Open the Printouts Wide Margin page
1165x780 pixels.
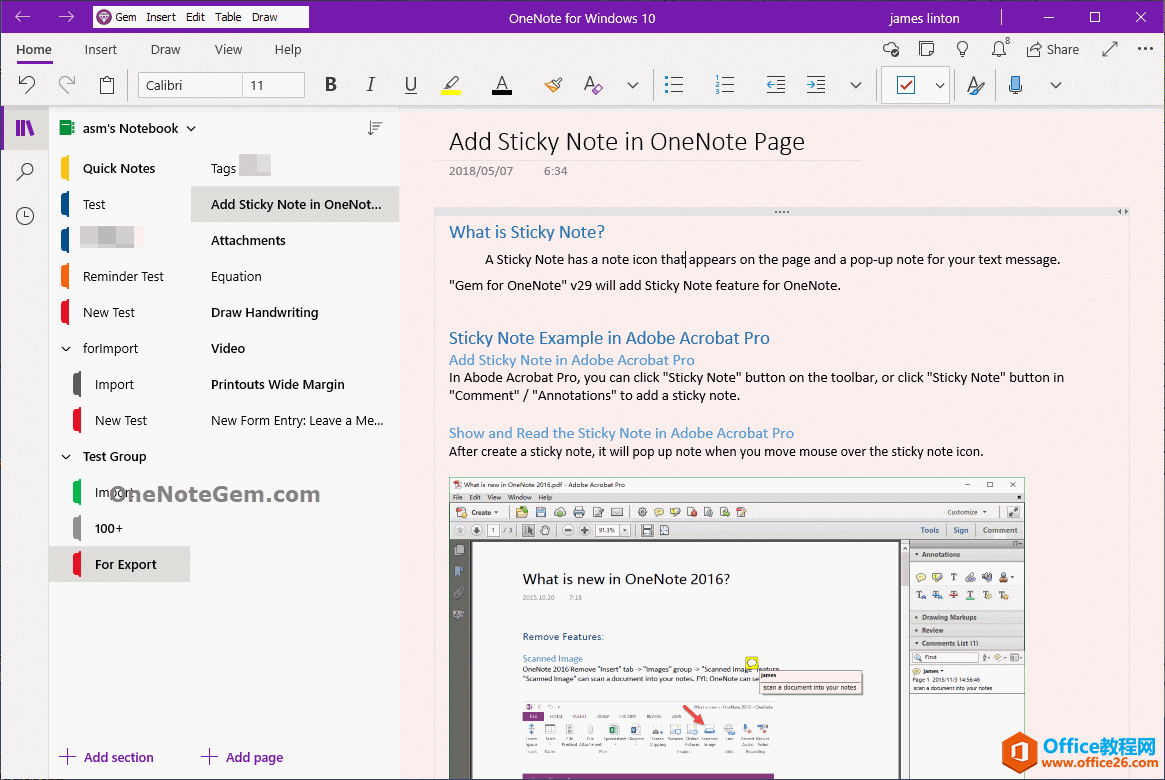pos(295,385)
